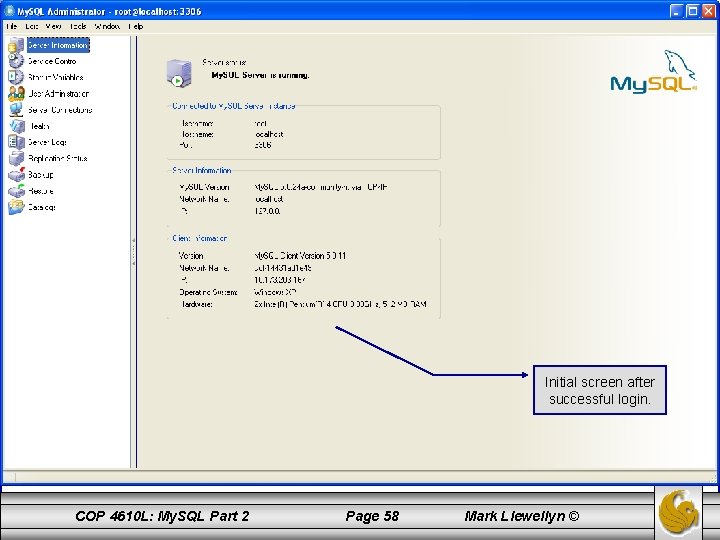The height and width of the screenshot is (540, 720).
Task: Open the Help menu
Action: point(135,27)
